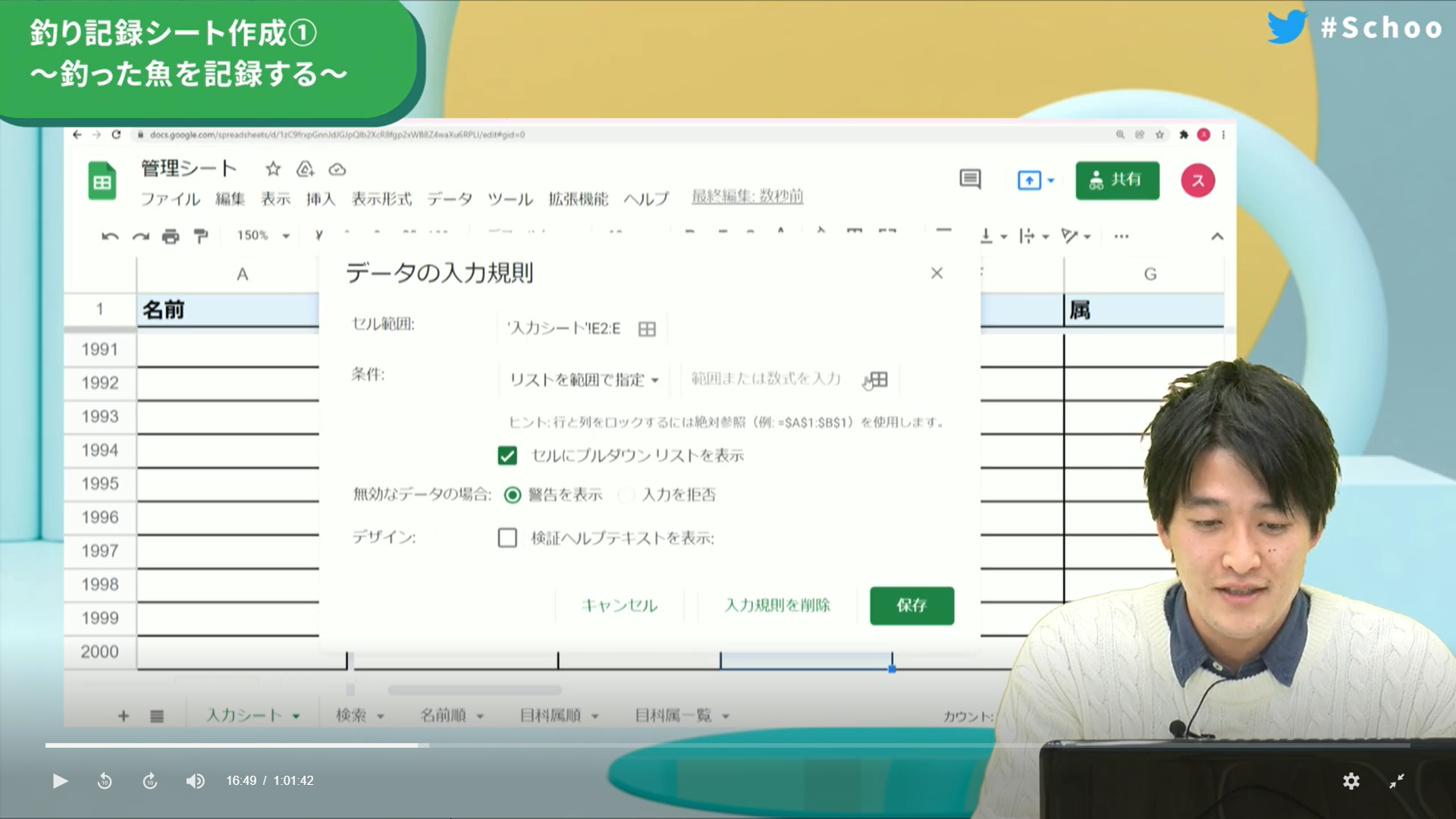Open browser extensions puzzle icon
This screenshot has height=819, width=1456.
pos(1184,134)
